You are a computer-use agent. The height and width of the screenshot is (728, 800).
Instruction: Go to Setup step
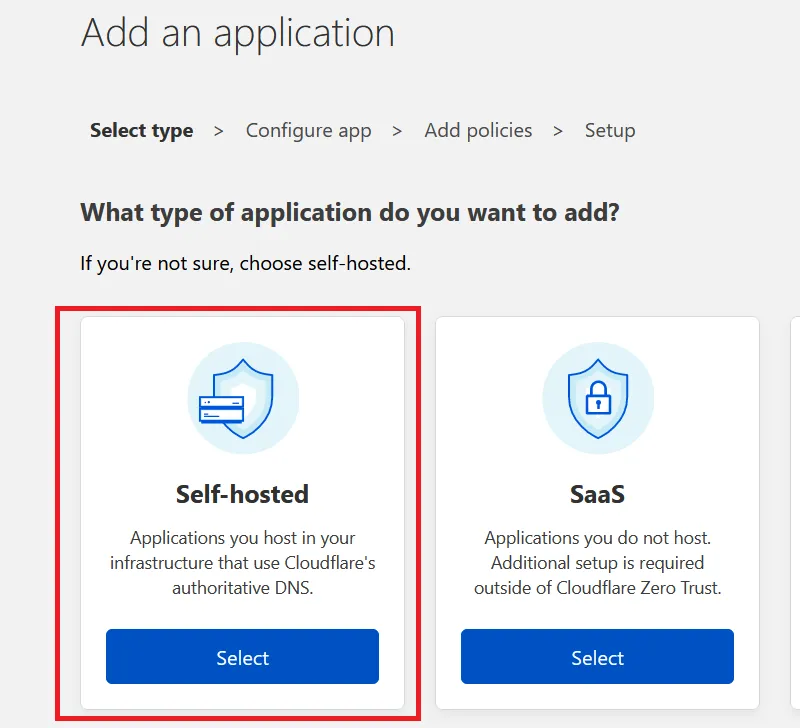(x=610, y=131)
